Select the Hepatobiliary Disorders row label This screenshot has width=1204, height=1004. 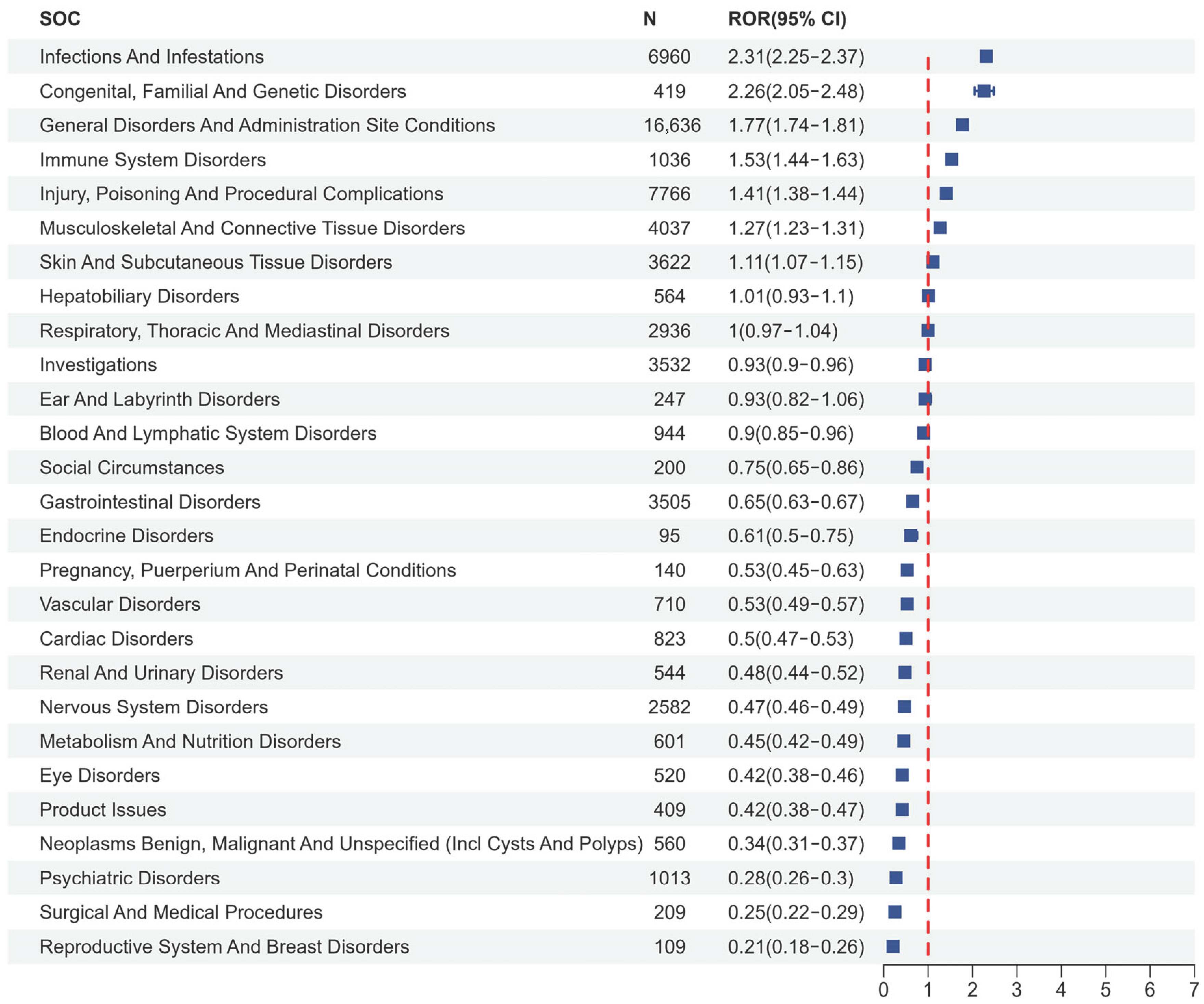(139, 296)
